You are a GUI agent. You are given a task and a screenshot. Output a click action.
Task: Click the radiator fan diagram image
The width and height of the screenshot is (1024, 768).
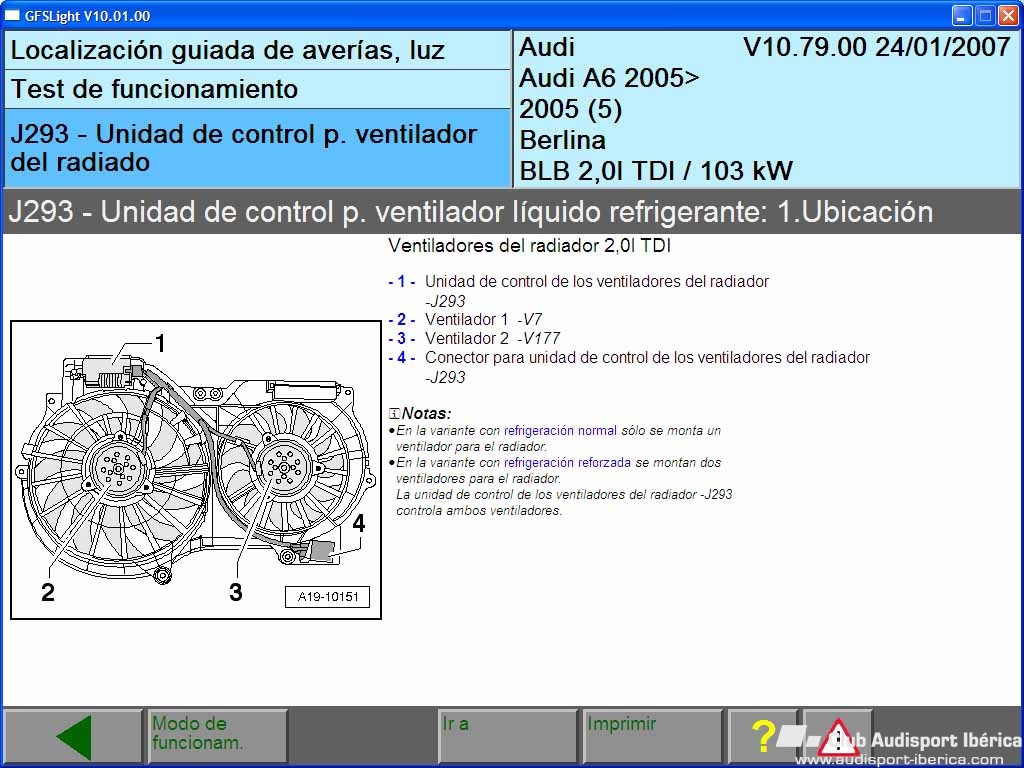pyautogui.click(x=196, y=470)
